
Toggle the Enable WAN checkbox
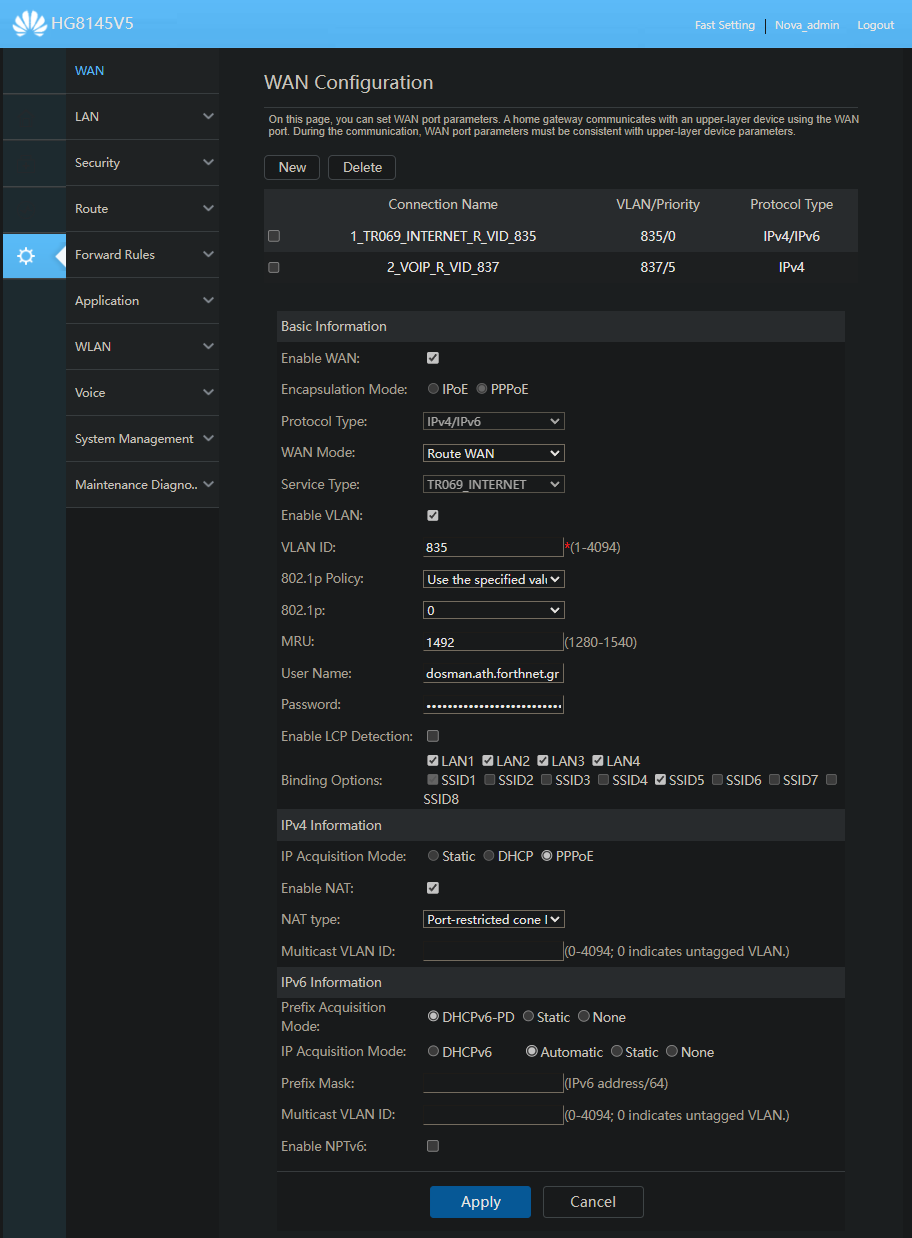point(433,358)
